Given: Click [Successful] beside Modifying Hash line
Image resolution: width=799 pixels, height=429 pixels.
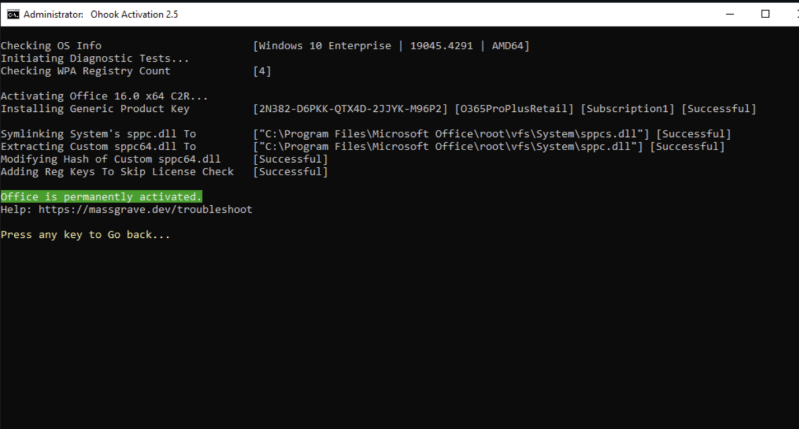Looking at the screenshot, I should [x=290, y=159].
